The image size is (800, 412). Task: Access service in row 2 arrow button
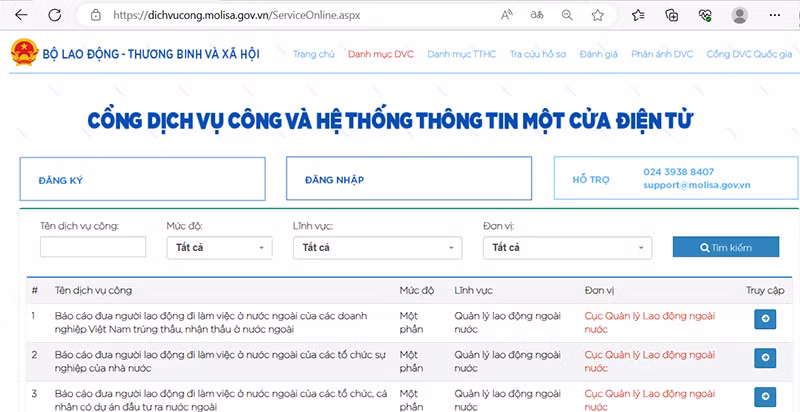pyautogui.click(x=765, y=358)
